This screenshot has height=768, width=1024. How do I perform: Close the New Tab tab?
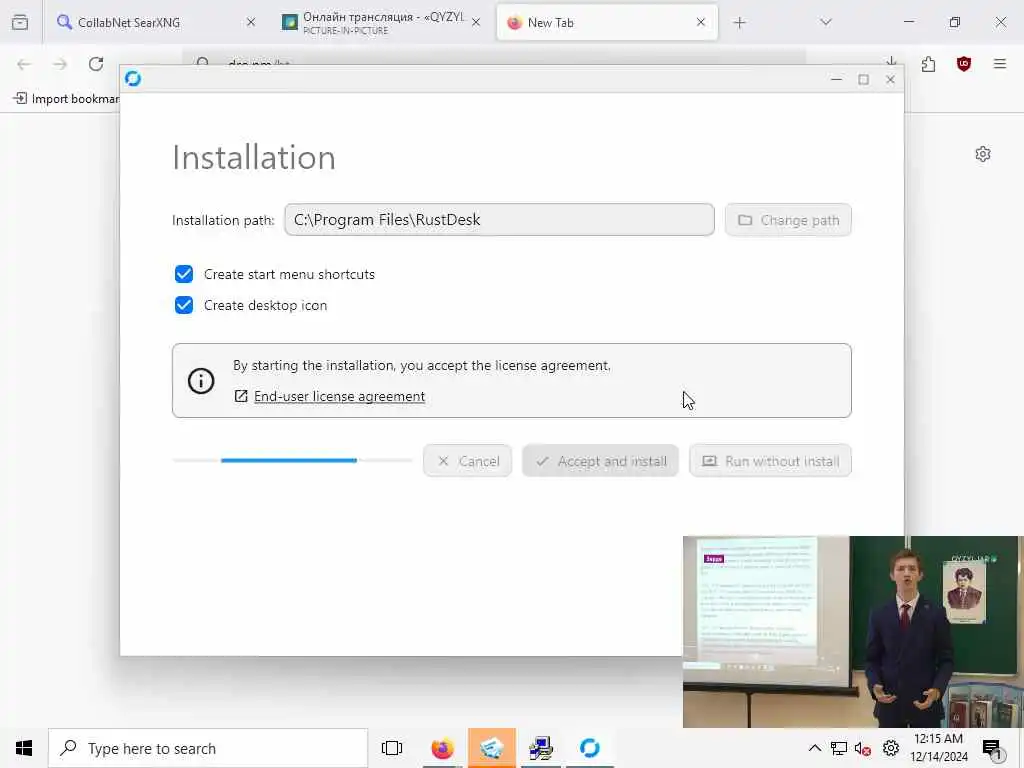point(701,22)
